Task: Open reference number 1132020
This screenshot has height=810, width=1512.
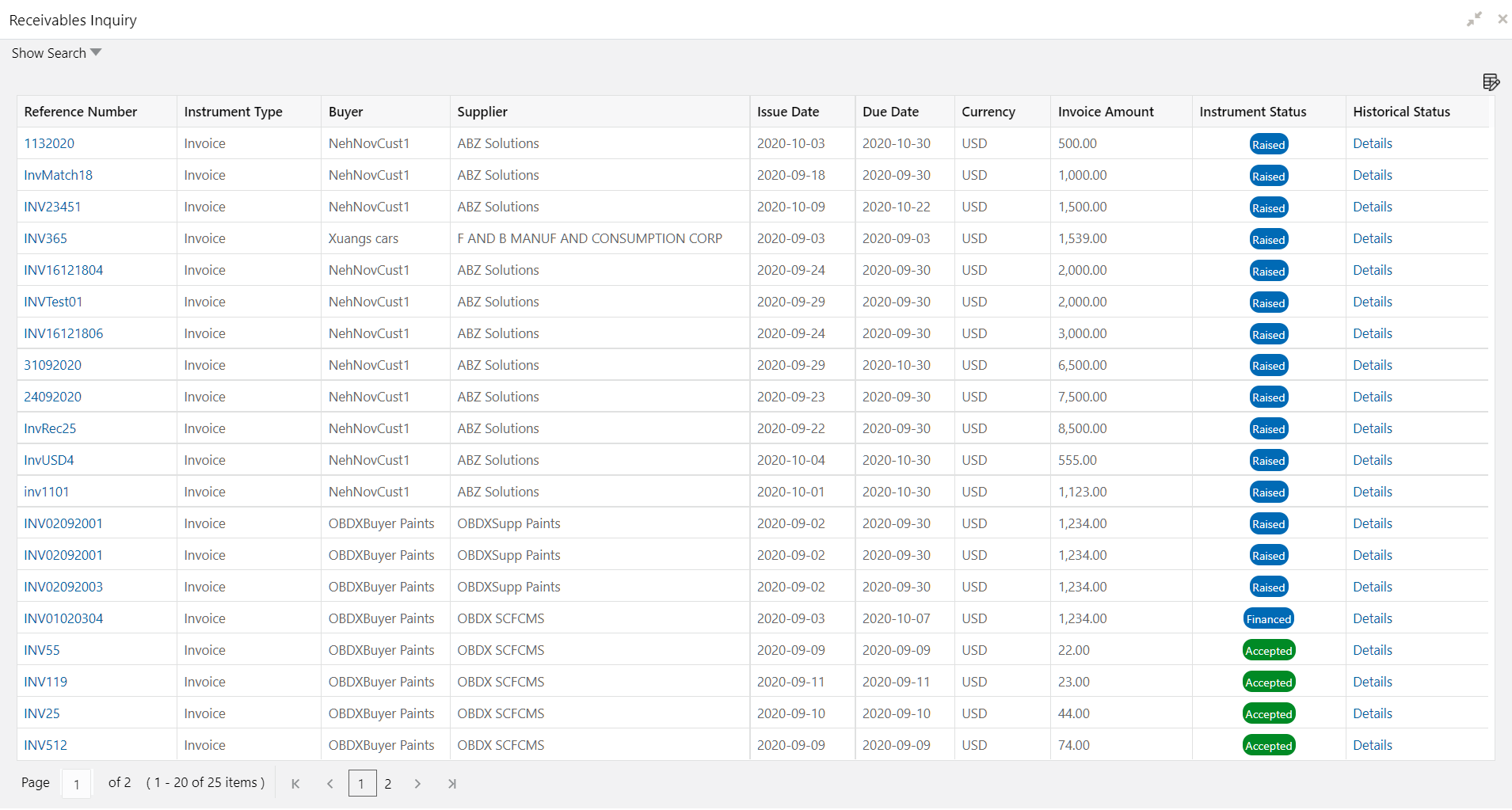Action: [x=49, y=143]
